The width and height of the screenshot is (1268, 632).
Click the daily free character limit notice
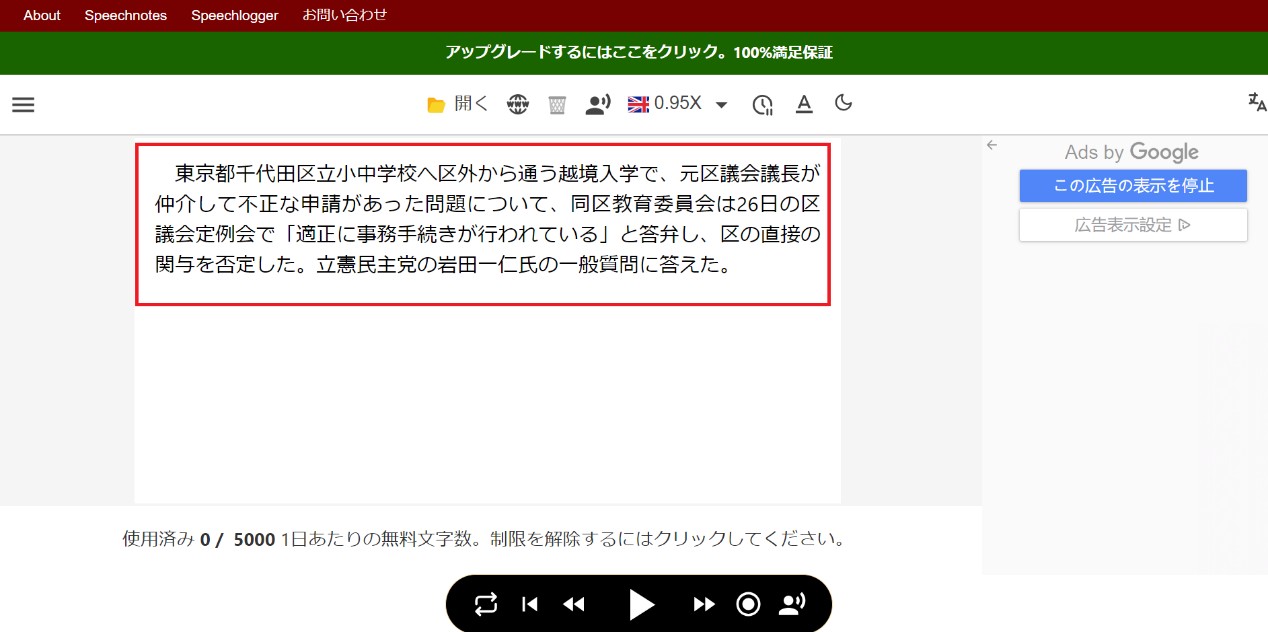484,540
